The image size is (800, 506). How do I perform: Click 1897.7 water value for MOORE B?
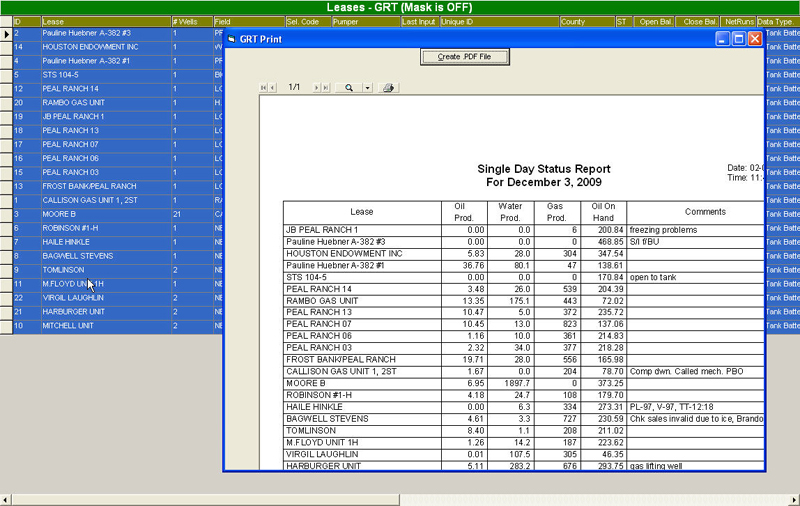tap(519, 384)
